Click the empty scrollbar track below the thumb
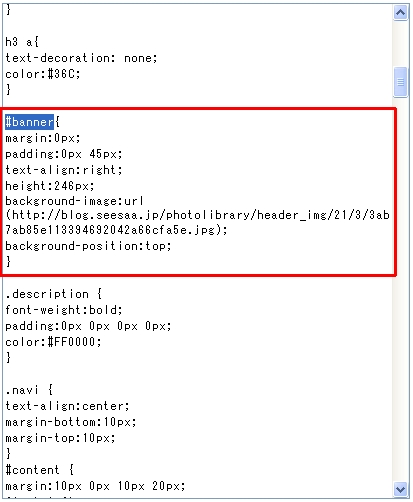The image size is (413, 502). (400, 289)
